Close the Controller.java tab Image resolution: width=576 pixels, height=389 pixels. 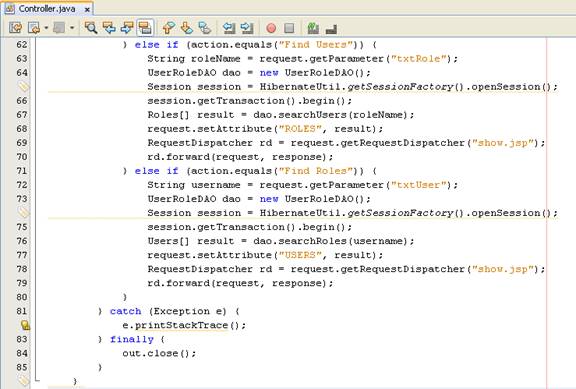point(87,10)
